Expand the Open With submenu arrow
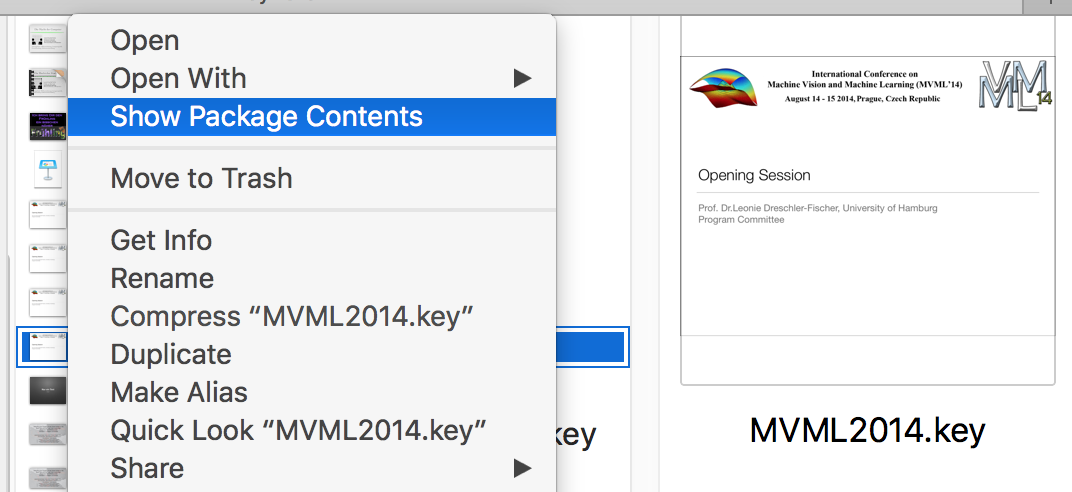Viewport: 1072px width, 492px height. (522, 78)
